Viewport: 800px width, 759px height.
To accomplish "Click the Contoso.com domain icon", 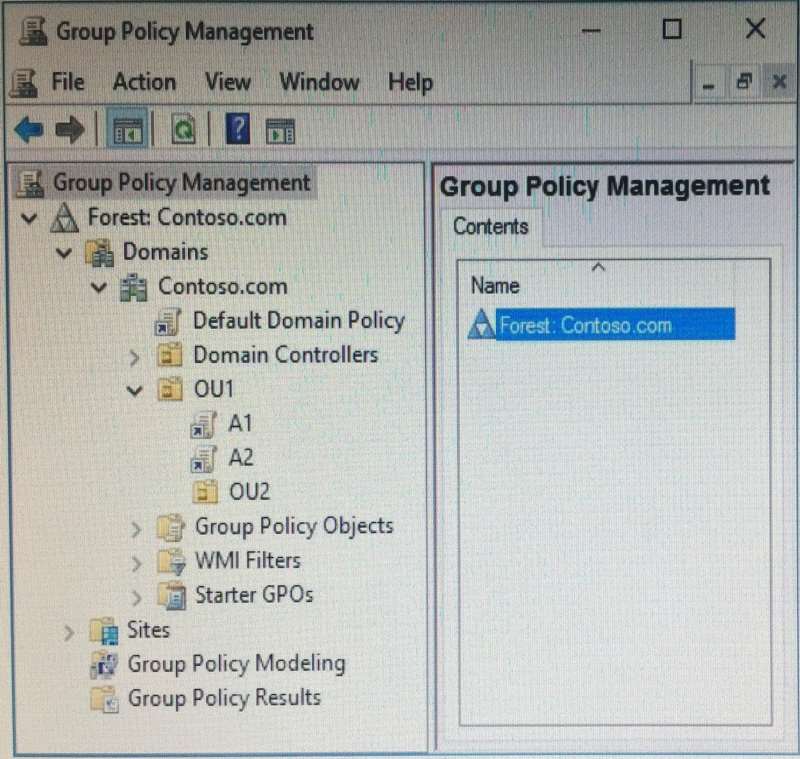I will point(134,288).
